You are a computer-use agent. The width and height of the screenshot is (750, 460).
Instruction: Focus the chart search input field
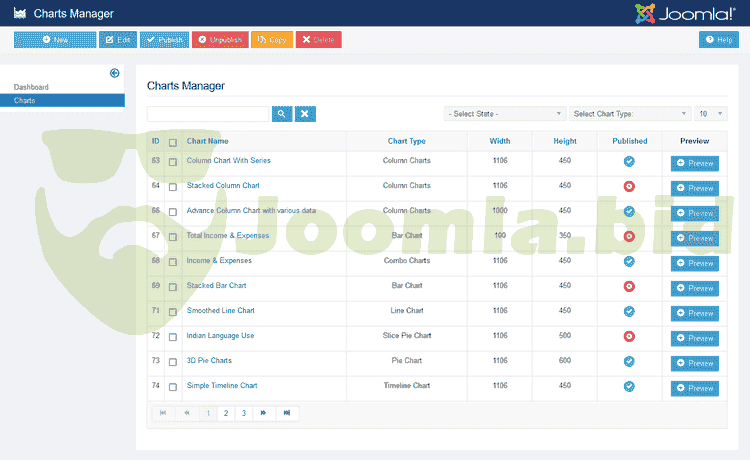[208, 114]
